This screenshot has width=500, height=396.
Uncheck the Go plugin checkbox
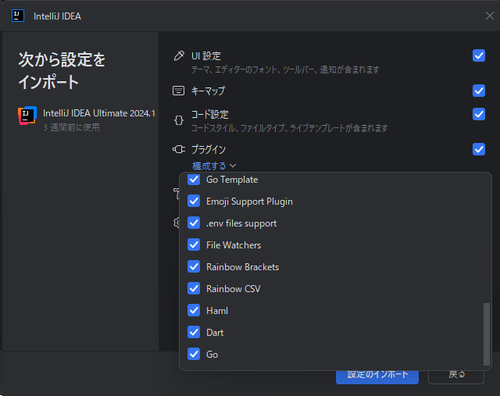click(194, 354)
